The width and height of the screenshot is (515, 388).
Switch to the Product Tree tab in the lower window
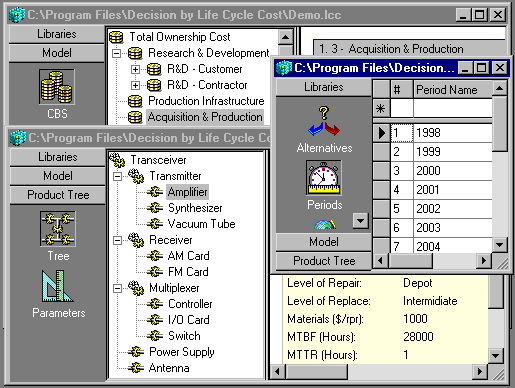coord(58,195)
